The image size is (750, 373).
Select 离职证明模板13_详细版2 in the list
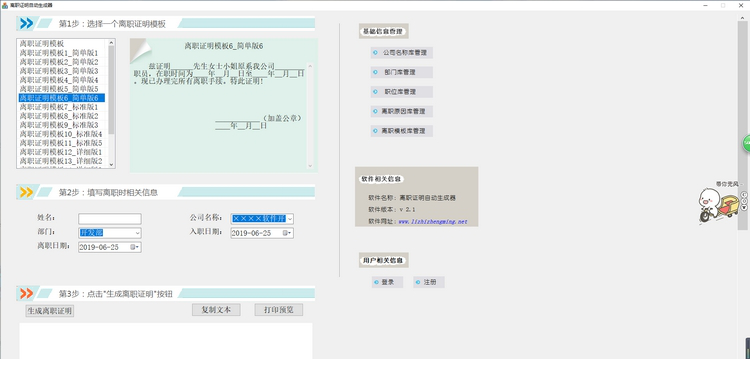pos(61,161)
